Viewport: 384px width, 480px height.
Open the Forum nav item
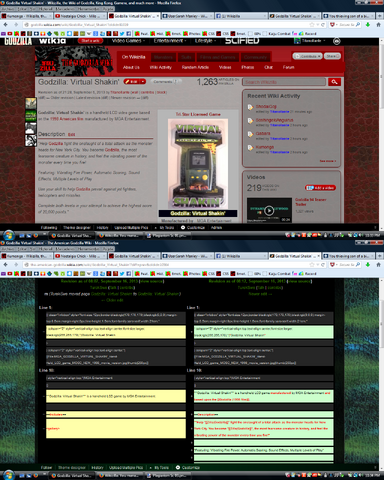pyautogui.click(x=288, y=67)
